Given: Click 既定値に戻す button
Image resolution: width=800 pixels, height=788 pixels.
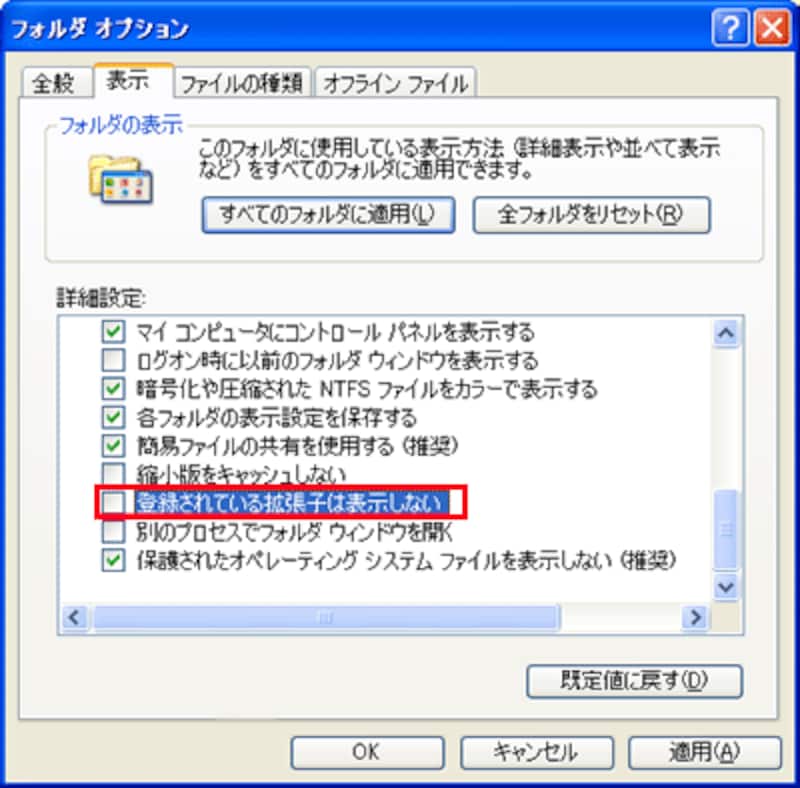Looking at the screenshot, I should pos(634,681).
